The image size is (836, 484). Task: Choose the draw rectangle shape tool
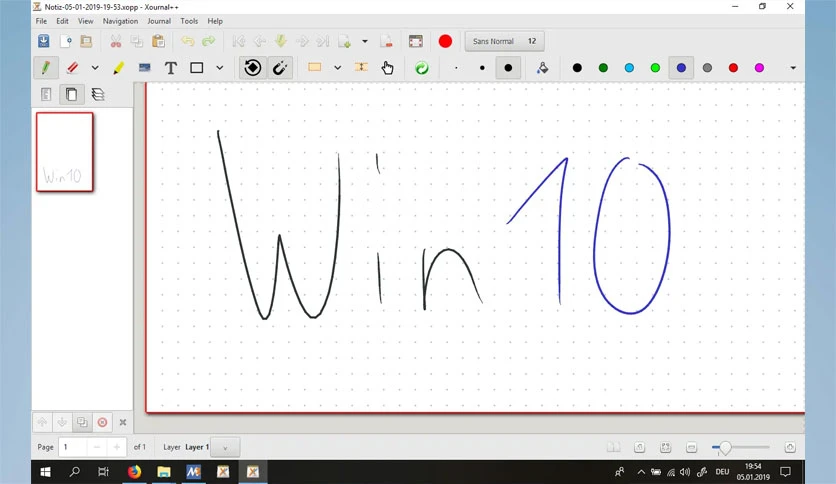197,68
